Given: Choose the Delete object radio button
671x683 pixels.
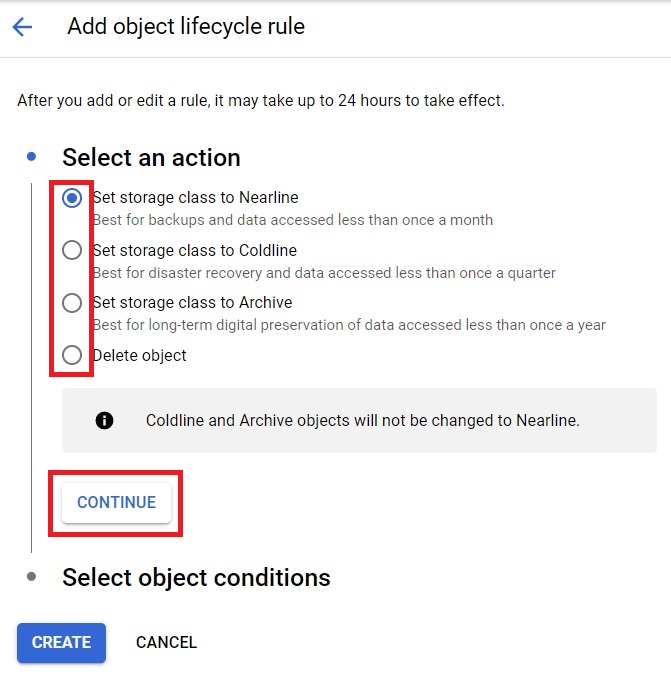Looking at the screenshot, I should click(x=72, y=355).
